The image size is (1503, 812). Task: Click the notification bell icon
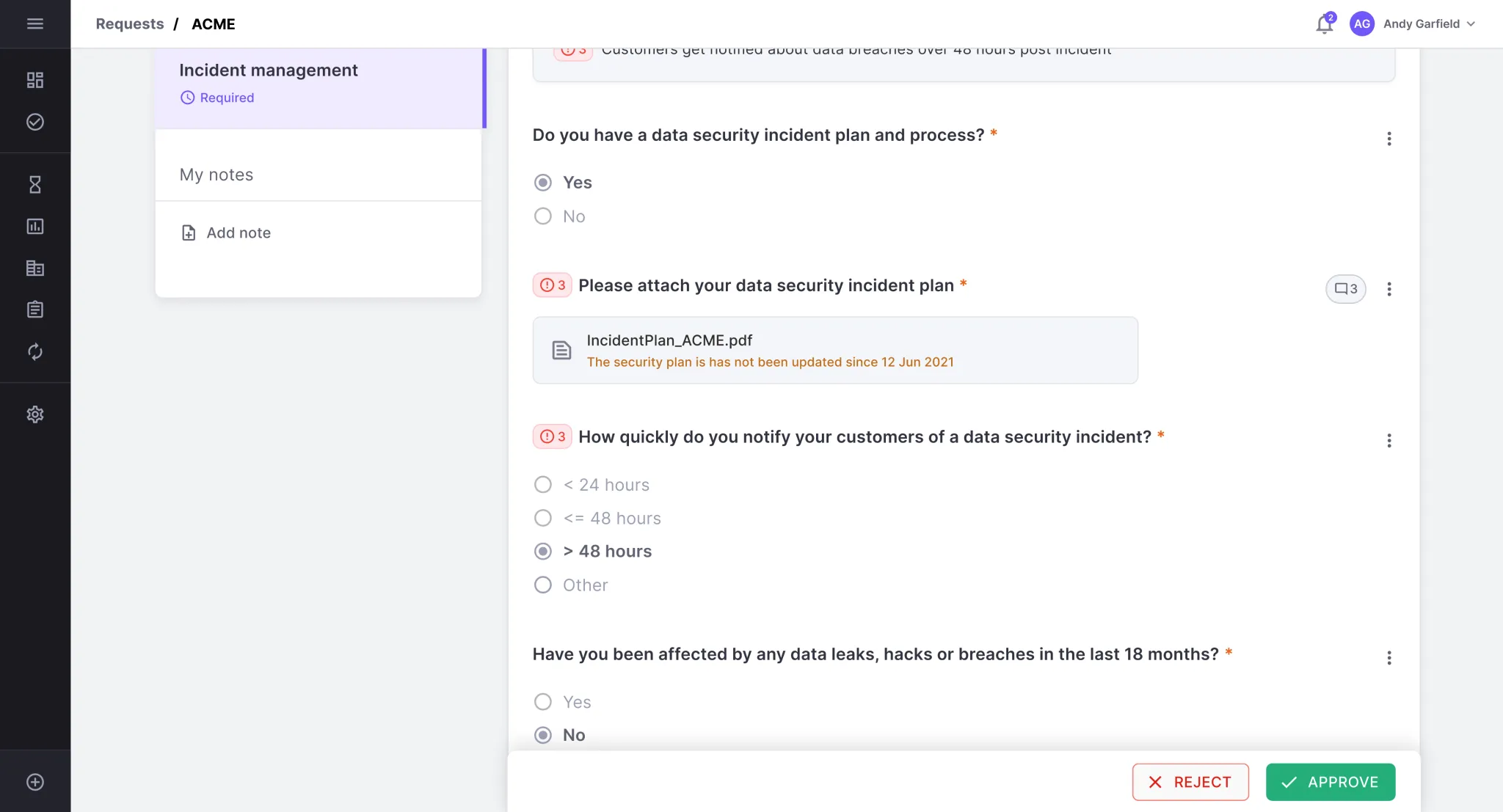1324,24
